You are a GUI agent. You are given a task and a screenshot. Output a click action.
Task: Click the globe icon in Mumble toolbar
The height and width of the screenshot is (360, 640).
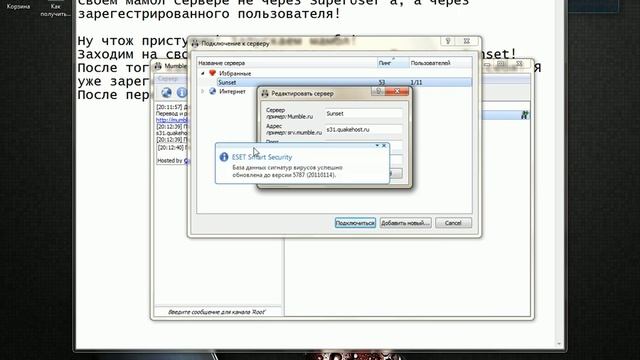(166, 93)
